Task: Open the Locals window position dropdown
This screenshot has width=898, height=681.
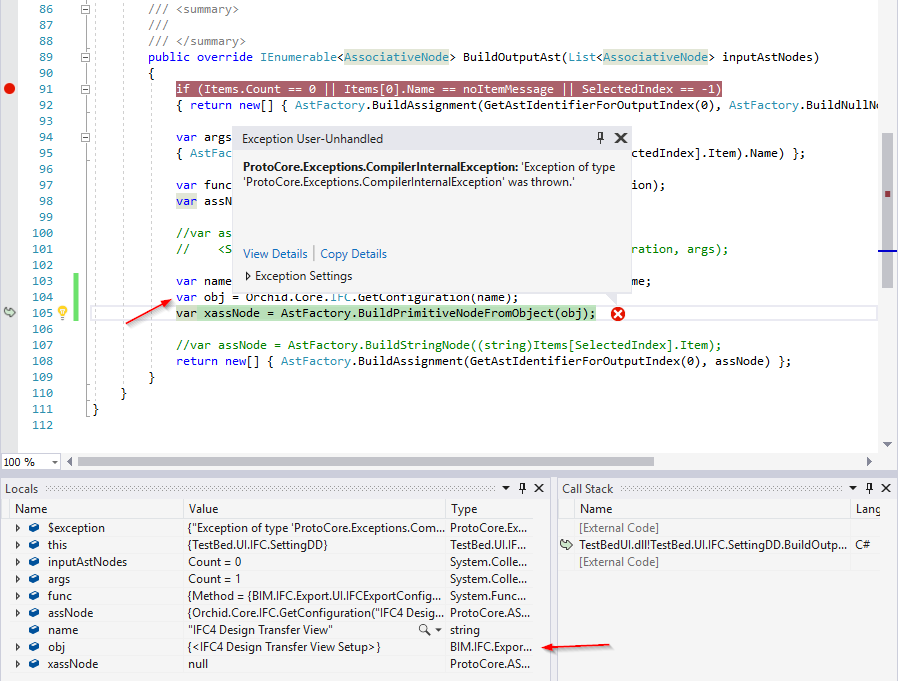Action: [x=507, y=488]
